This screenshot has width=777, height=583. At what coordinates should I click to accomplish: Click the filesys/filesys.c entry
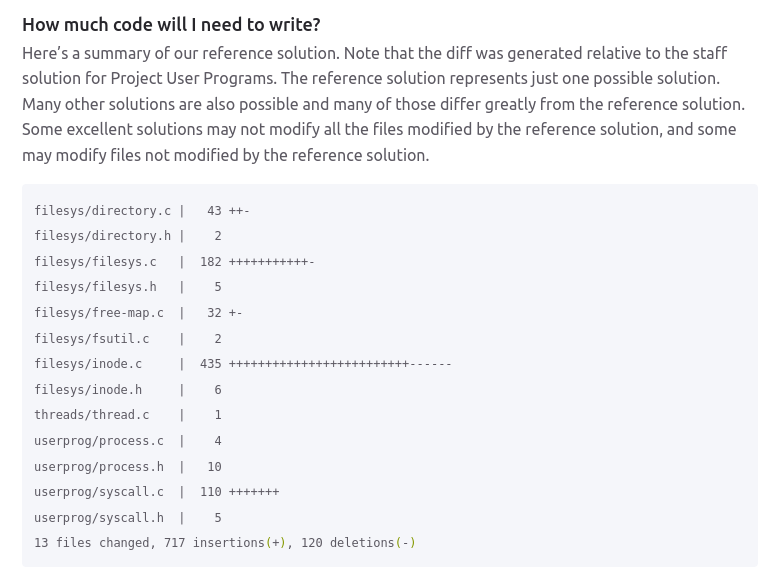pyautogui.click(x=95, y=262)
